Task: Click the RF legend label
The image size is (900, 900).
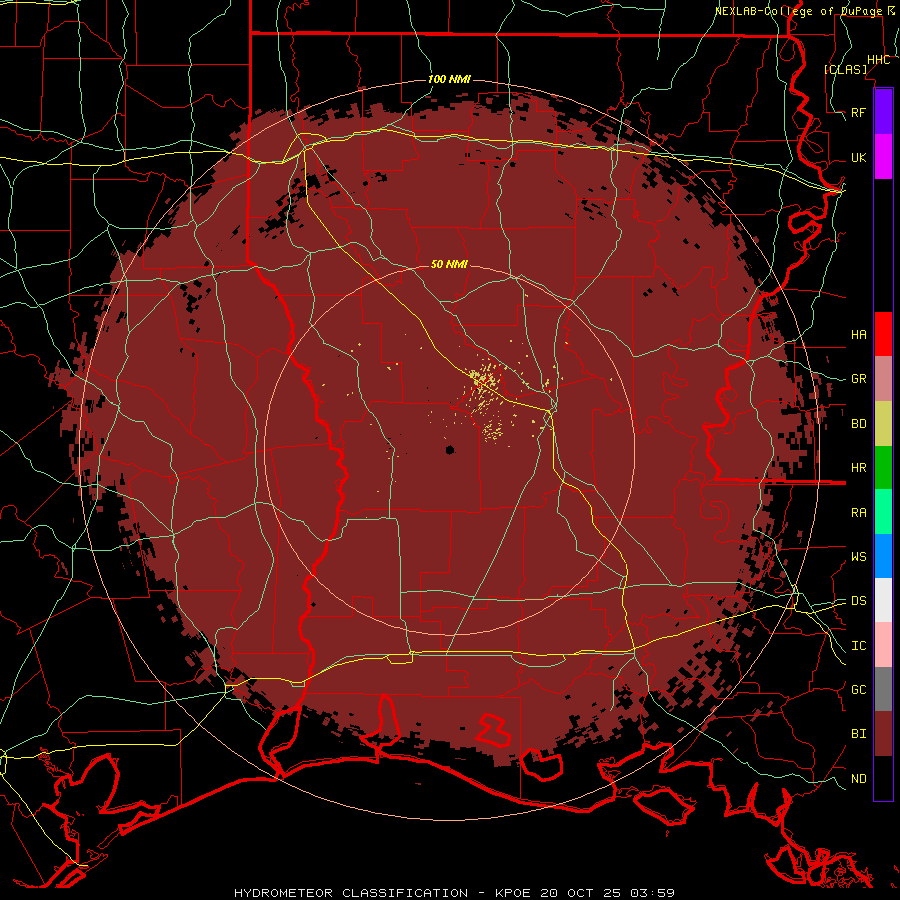Action: coord(858,112)
